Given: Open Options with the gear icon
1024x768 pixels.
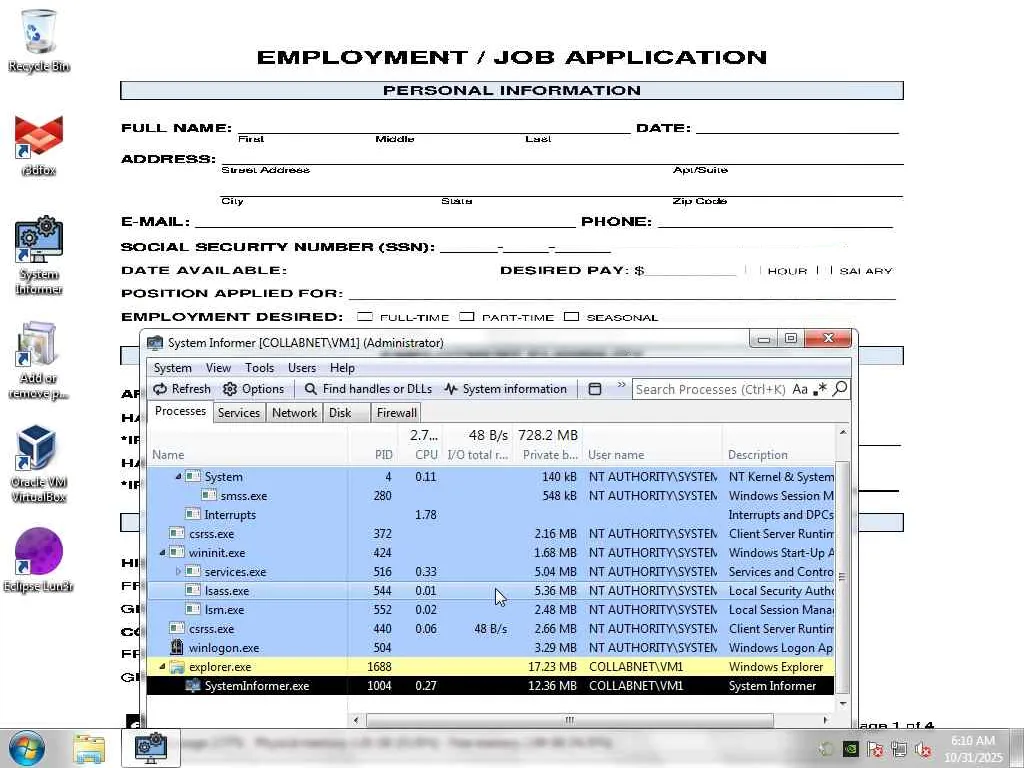Looking at the screenshot, I should (x=253, y=389).
